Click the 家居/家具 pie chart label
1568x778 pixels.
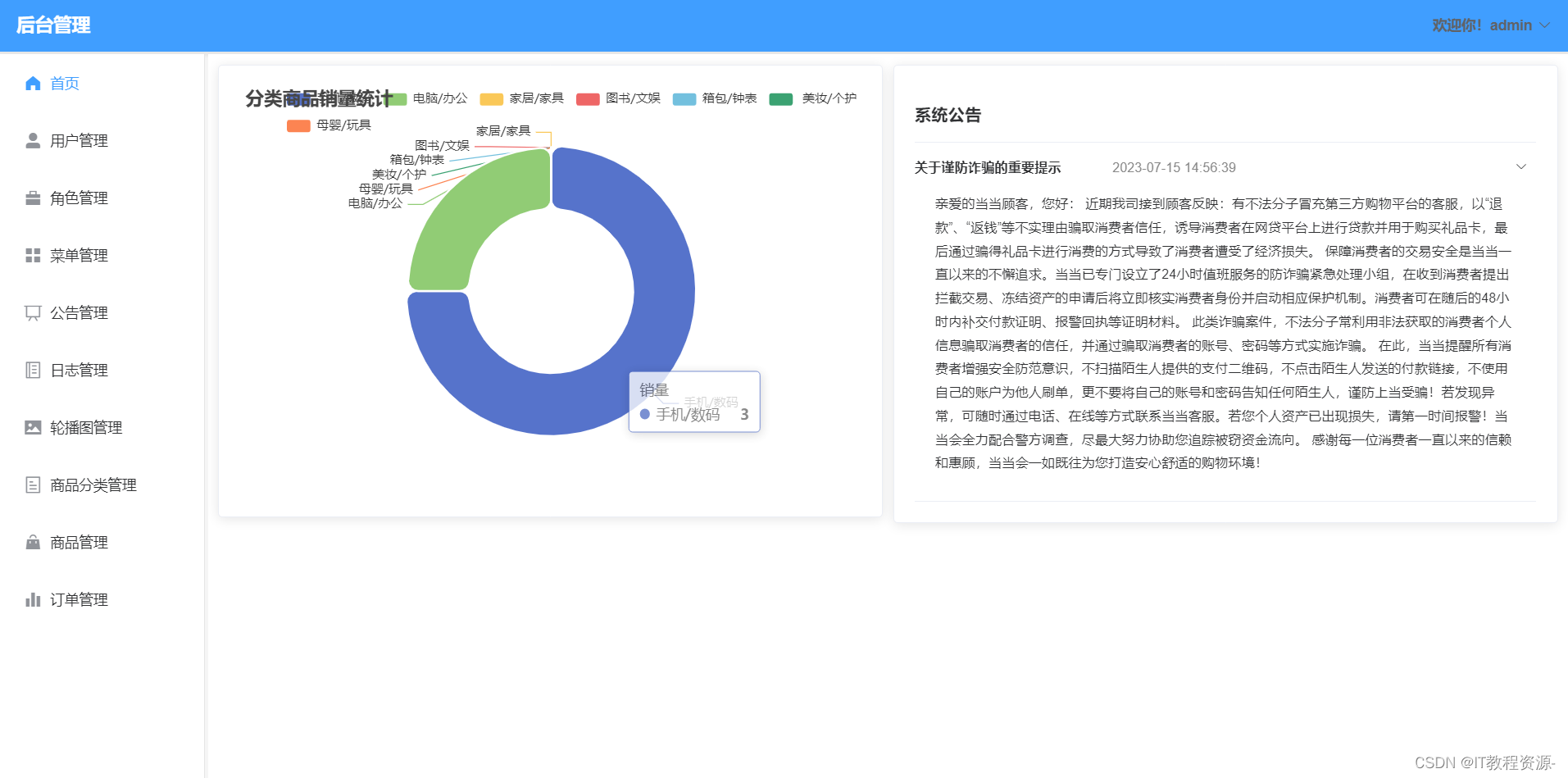coord(503,131)
